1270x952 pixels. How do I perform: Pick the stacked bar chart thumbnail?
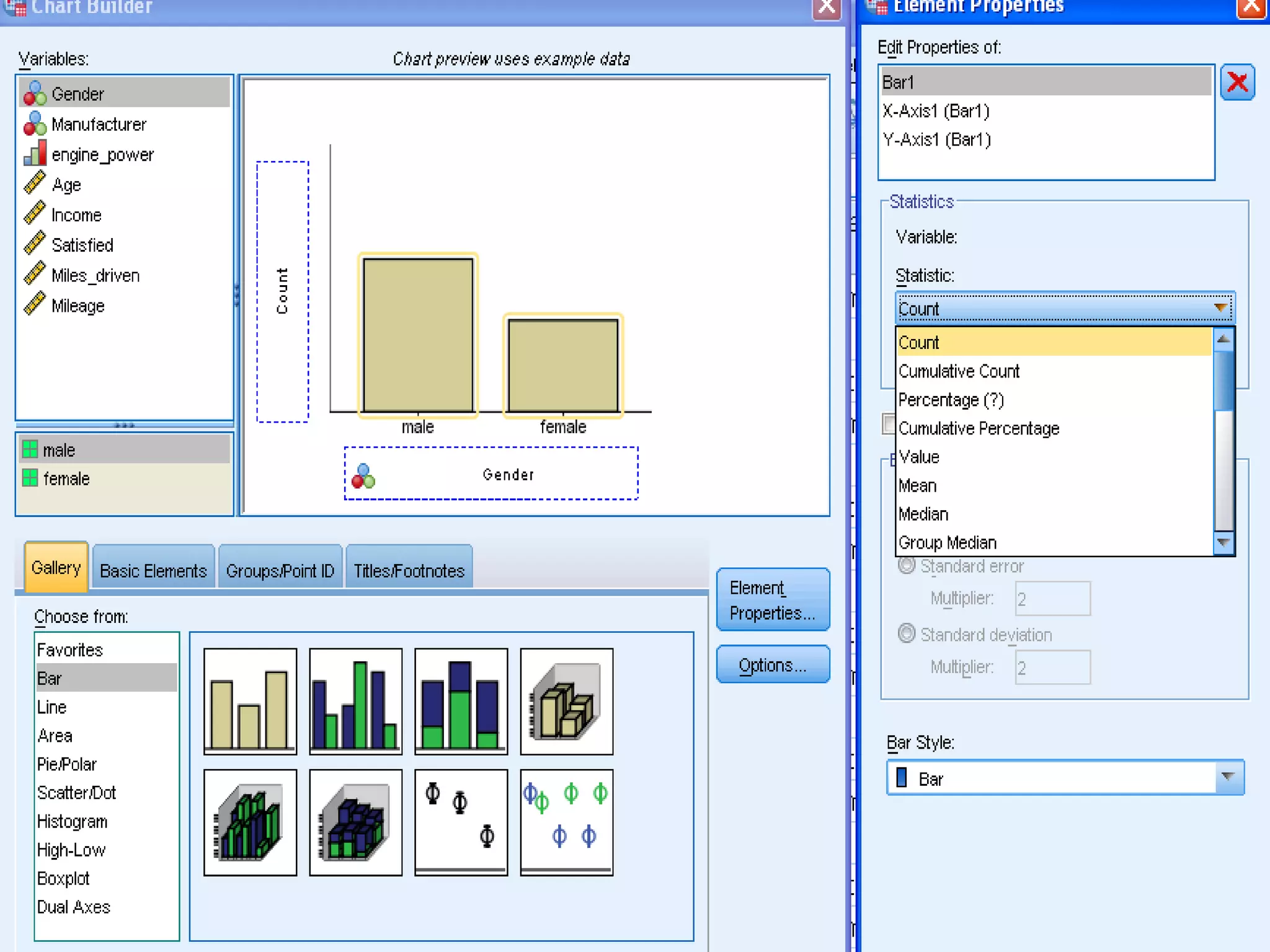461,701
